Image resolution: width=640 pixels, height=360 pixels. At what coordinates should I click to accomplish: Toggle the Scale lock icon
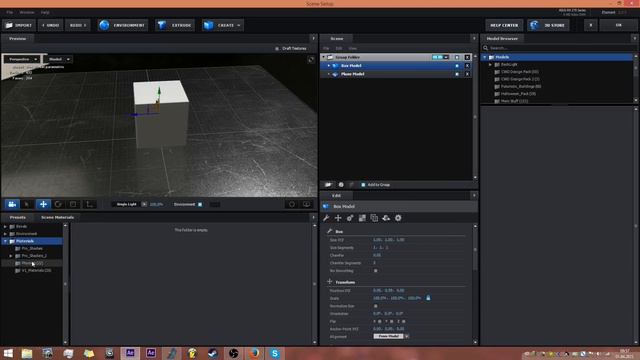tap(428, 298)
